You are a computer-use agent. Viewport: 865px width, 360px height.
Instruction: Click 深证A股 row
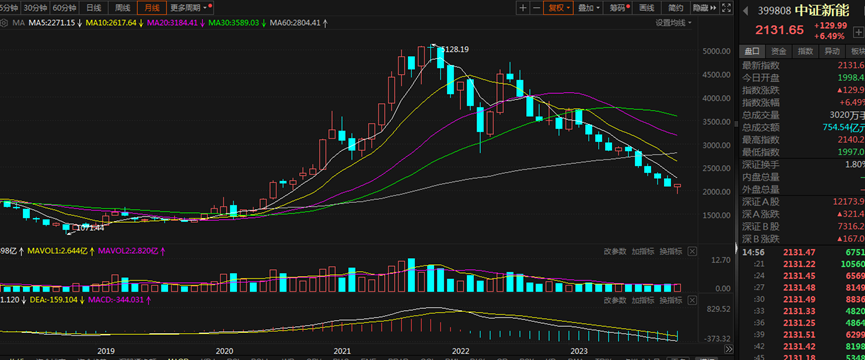pos(802,202)
